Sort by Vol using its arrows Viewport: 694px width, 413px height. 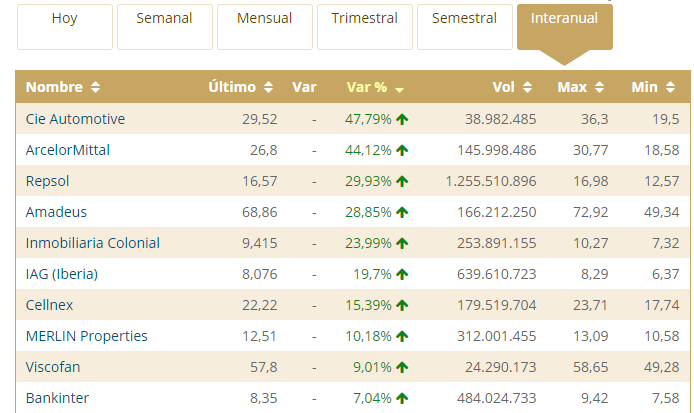point(528,87)
